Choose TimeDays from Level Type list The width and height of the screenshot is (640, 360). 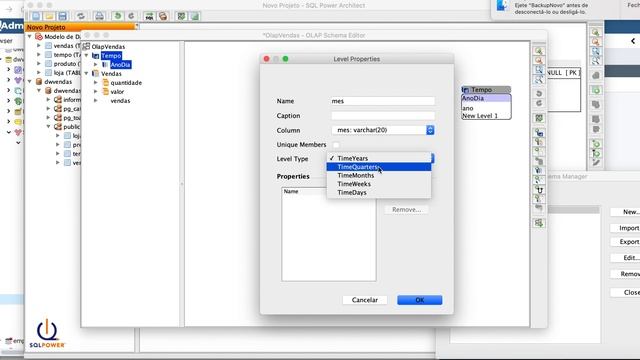(x=379, y=193)
